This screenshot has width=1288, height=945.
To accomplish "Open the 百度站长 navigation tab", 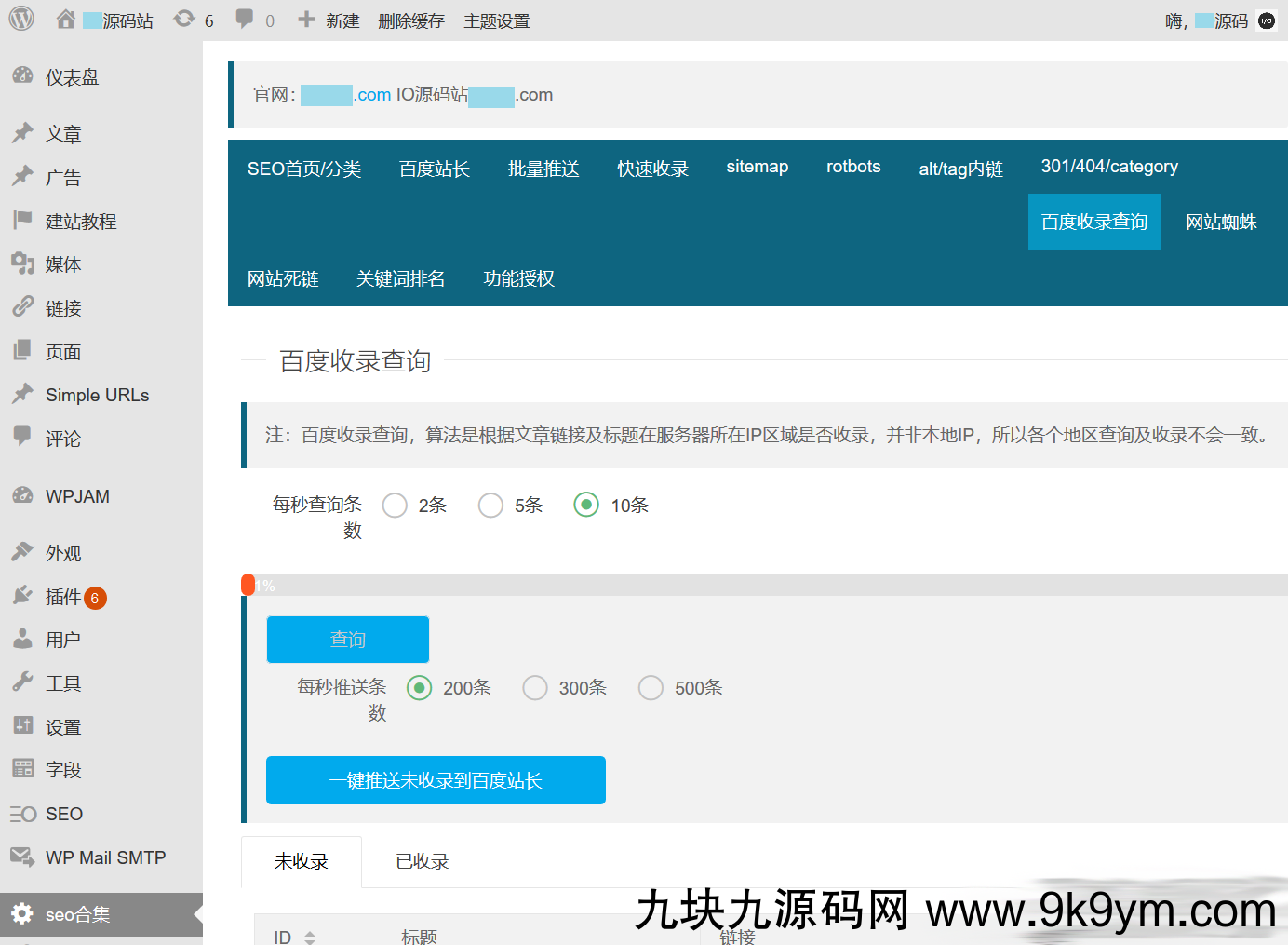I will point(434,169).
